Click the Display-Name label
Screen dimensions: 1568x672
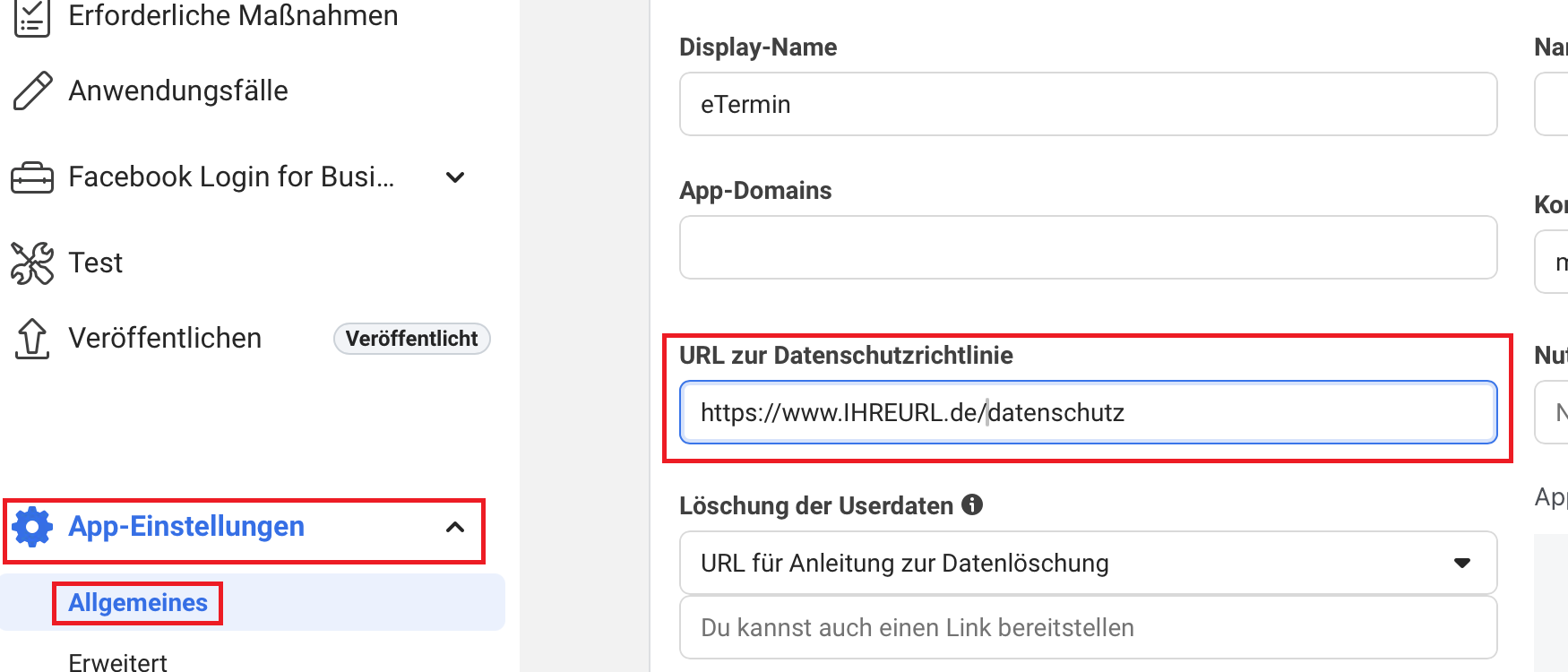click(x=758, y=47)
